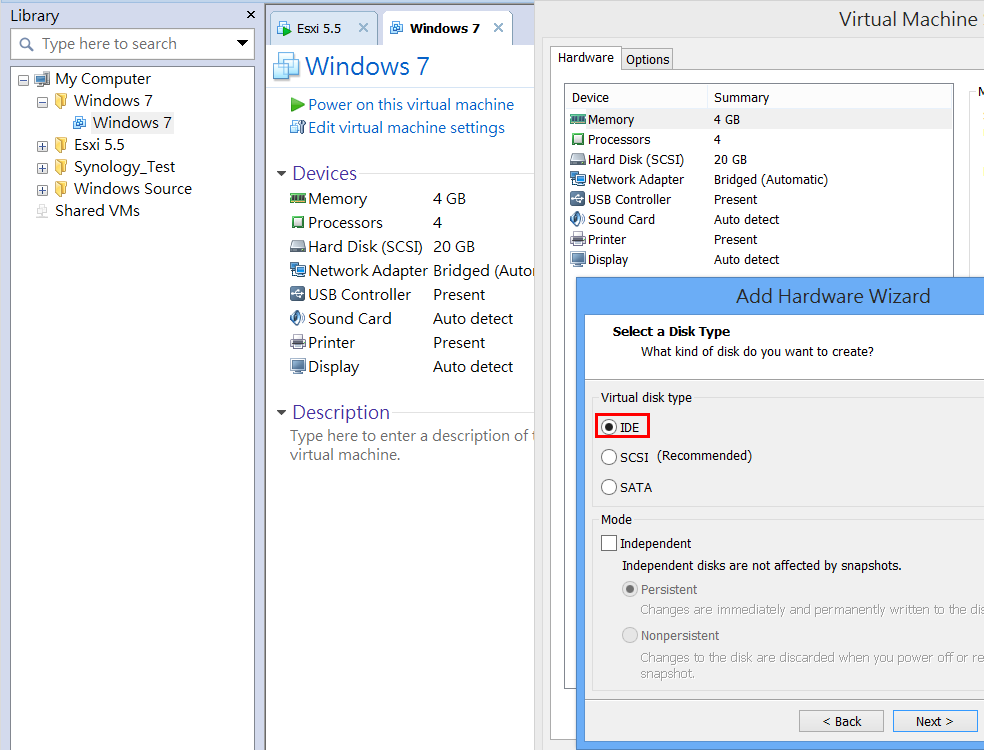This screenshot has width=984, height=750.
Task: Click the USB Controller icon in Devices list
Action: tap(297, 294)
